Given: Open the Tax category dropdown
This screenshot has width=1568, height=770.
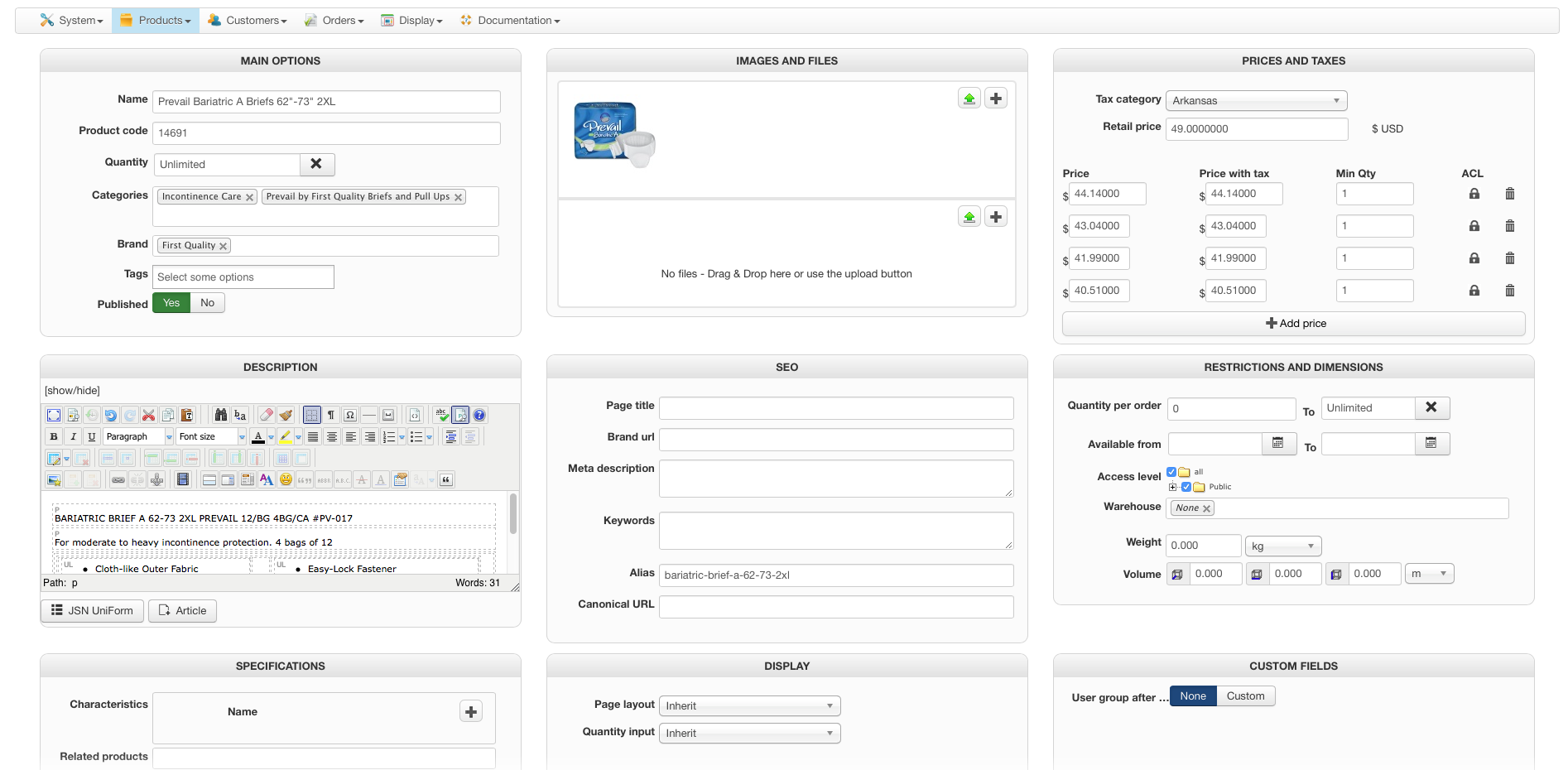Looking at the screenshot, I should coord(1255,101).
